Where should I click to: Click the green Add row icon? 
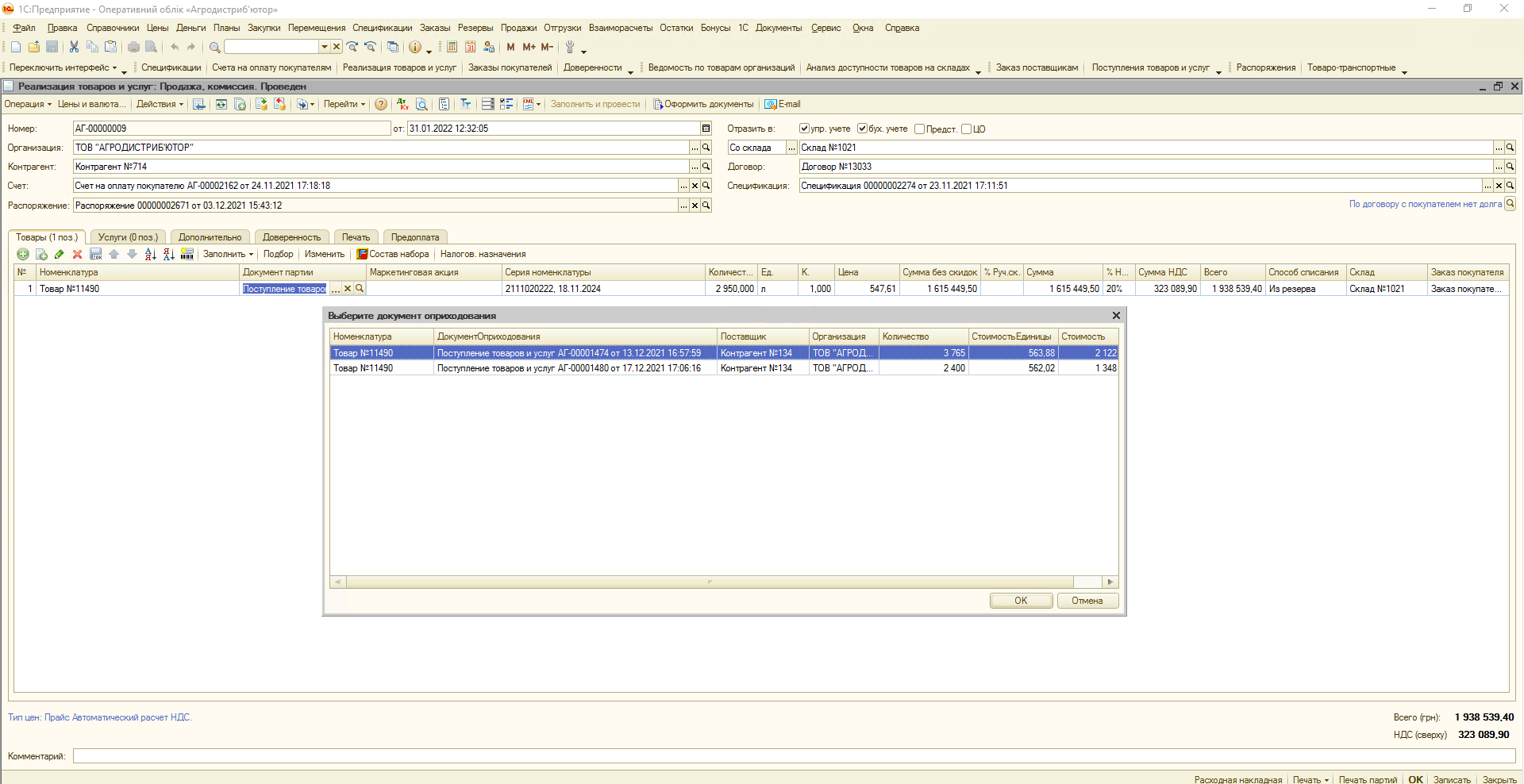pyautogui.click(x=23, y=254)
